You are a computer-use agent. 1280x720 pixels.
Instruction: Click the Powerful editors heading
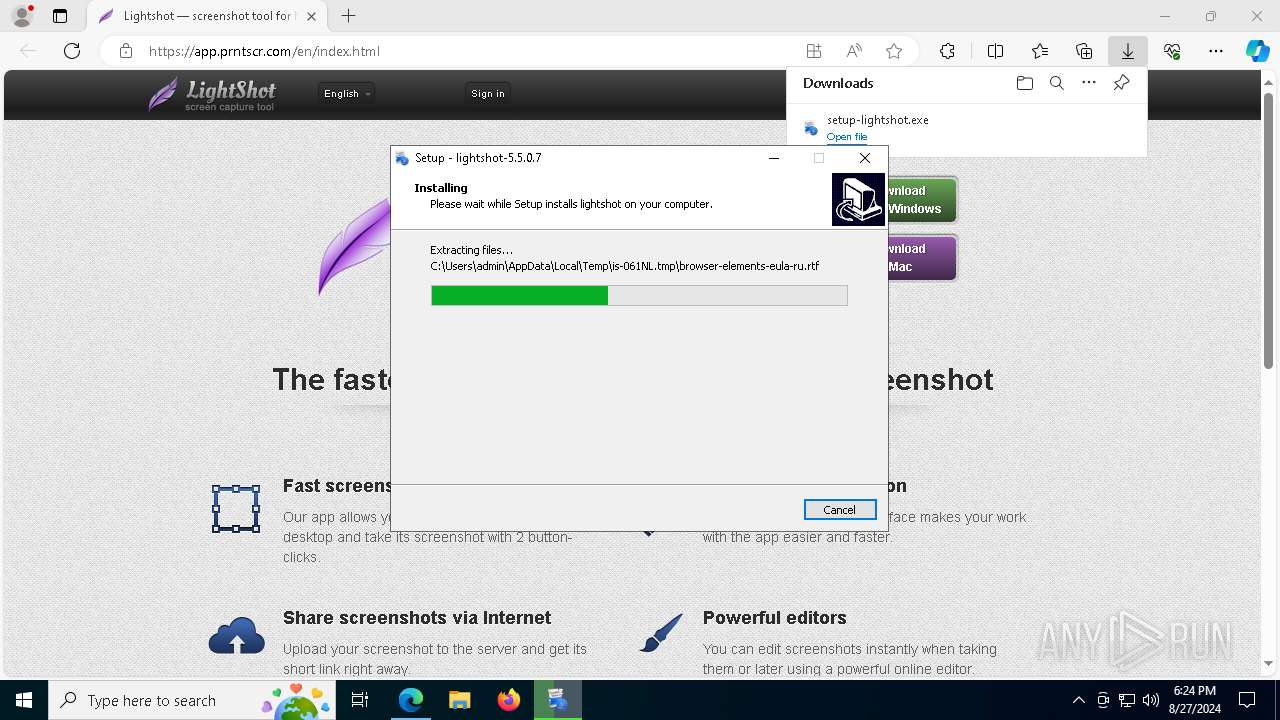click(775, 618)
